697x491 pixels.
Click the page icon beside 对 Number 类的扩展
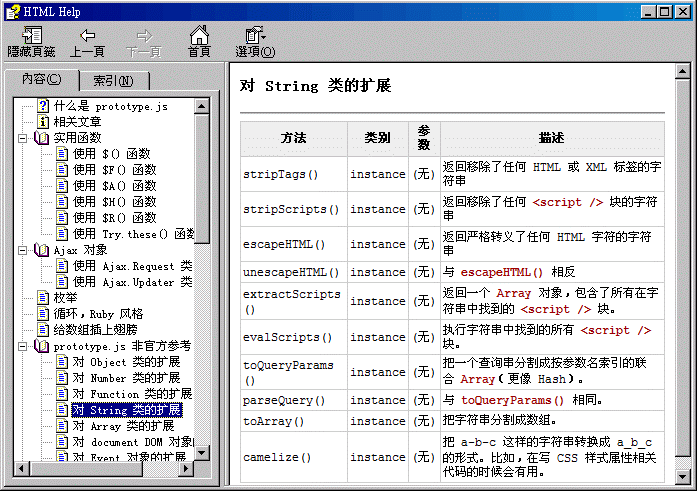[x=62, y=378]
